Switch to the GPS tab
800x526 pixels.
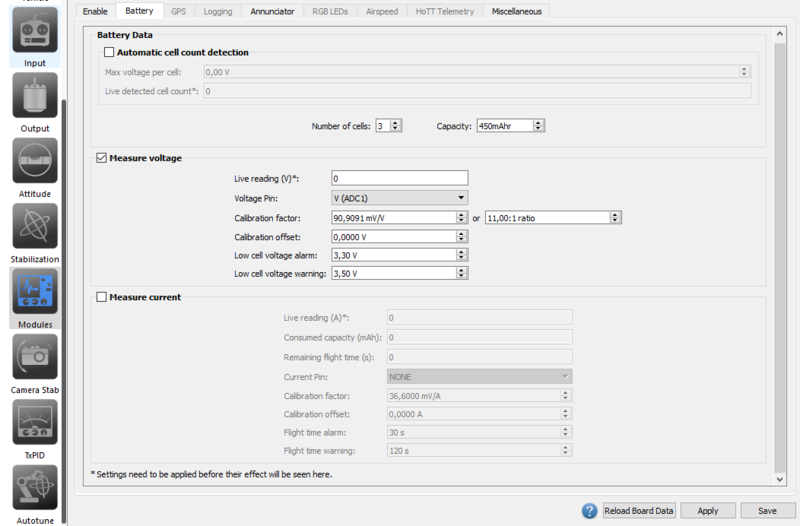pos(179,11)
